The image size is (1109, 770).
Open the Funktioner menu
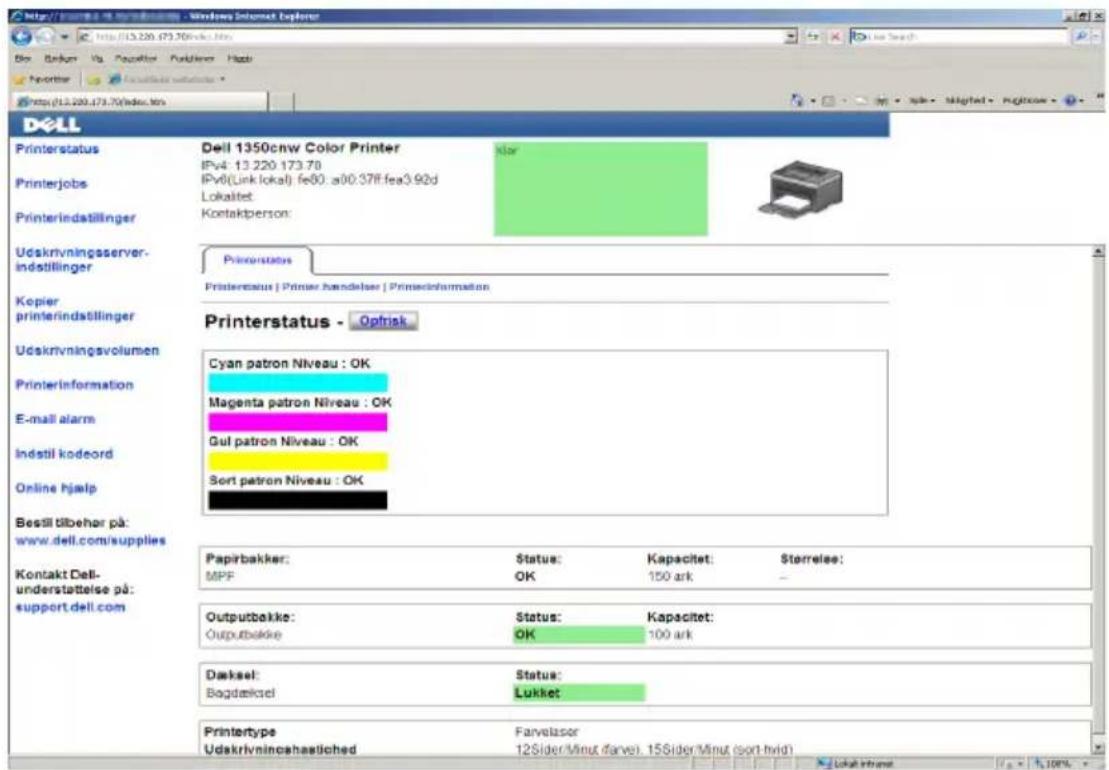point(192,59)
